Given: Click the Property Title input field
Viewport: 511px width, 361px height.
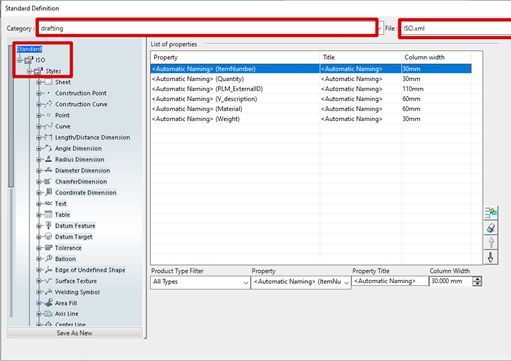Looking at the screenshot, I should pyautogui.click(x=390, y=281).
